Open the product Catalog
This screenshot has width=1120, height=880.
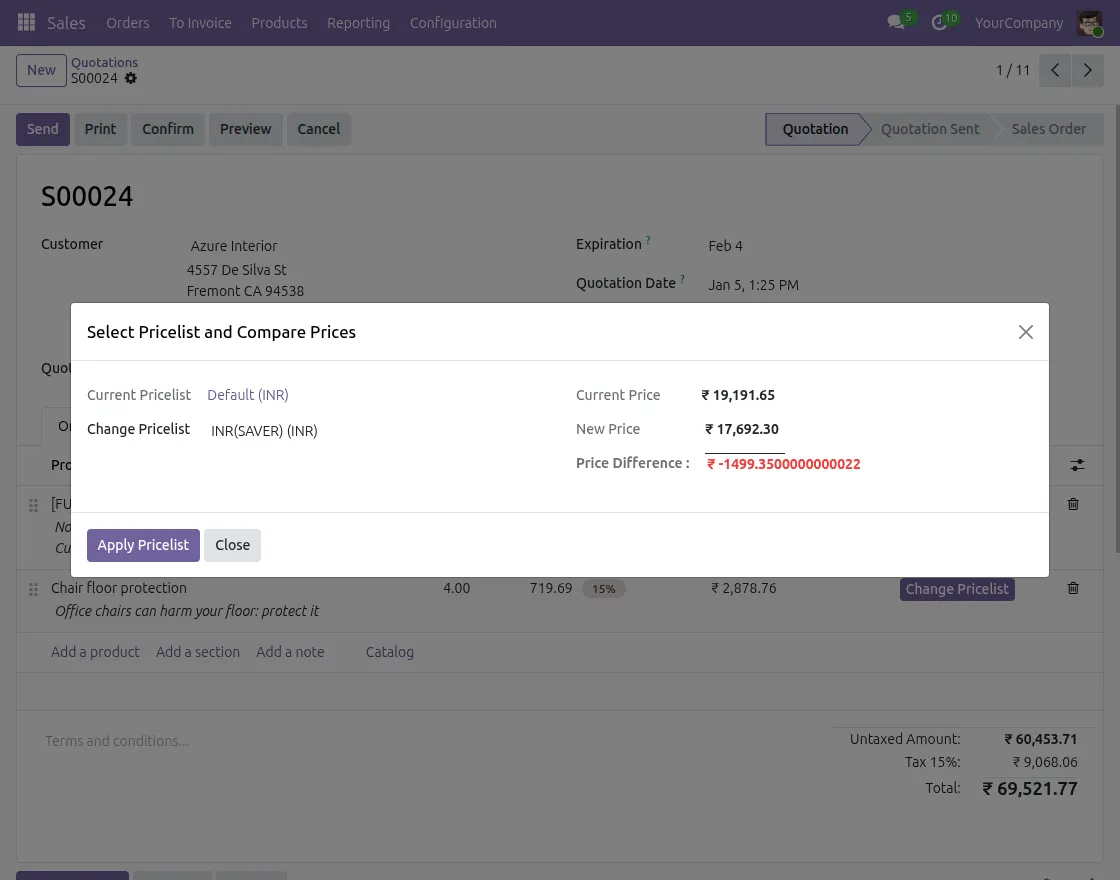click(x=389, y=652)
